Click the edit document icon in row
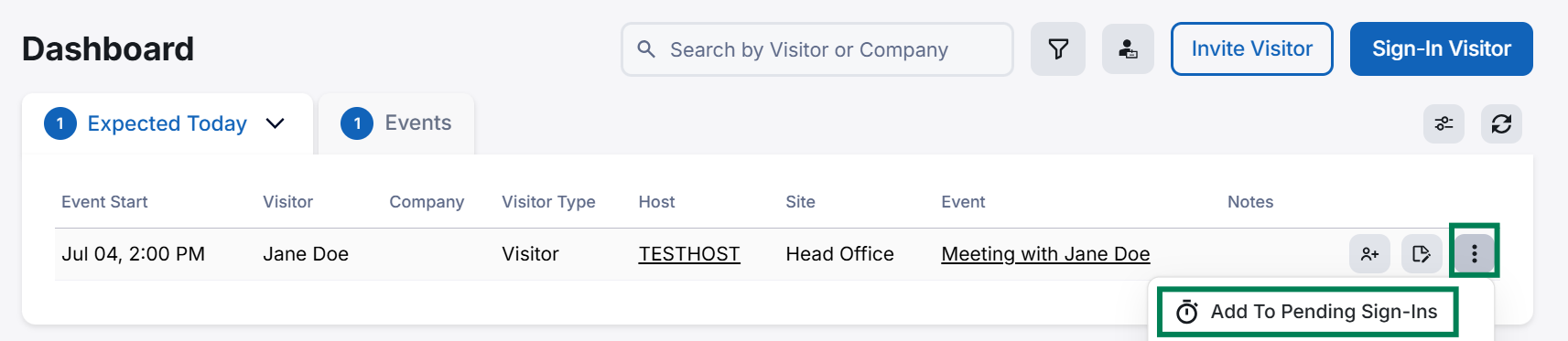The width and height of the screenshot is (1568, 341). click(x=1422, y=254)
